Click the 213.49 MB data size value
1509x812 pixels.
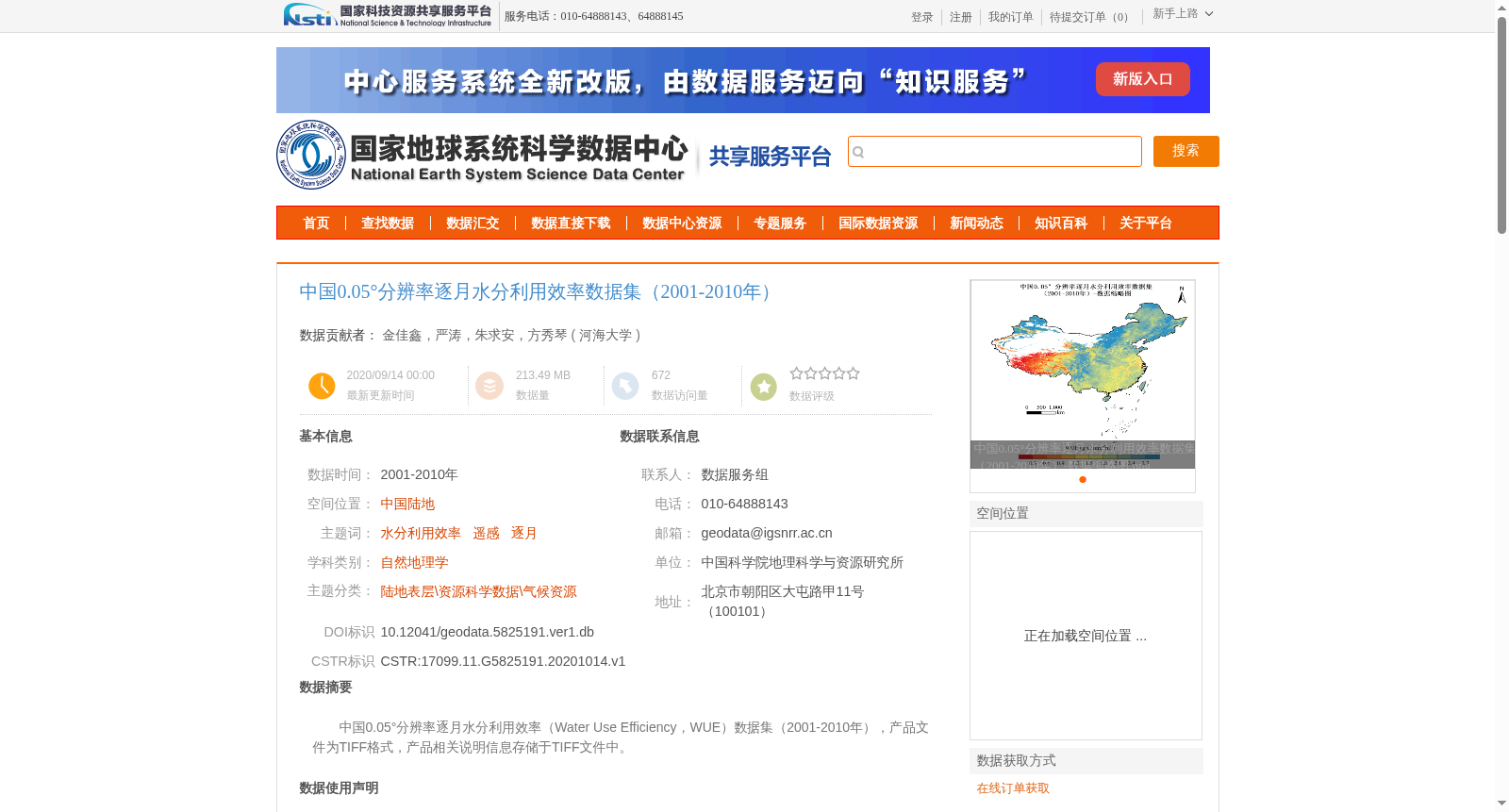click(543, 375)
